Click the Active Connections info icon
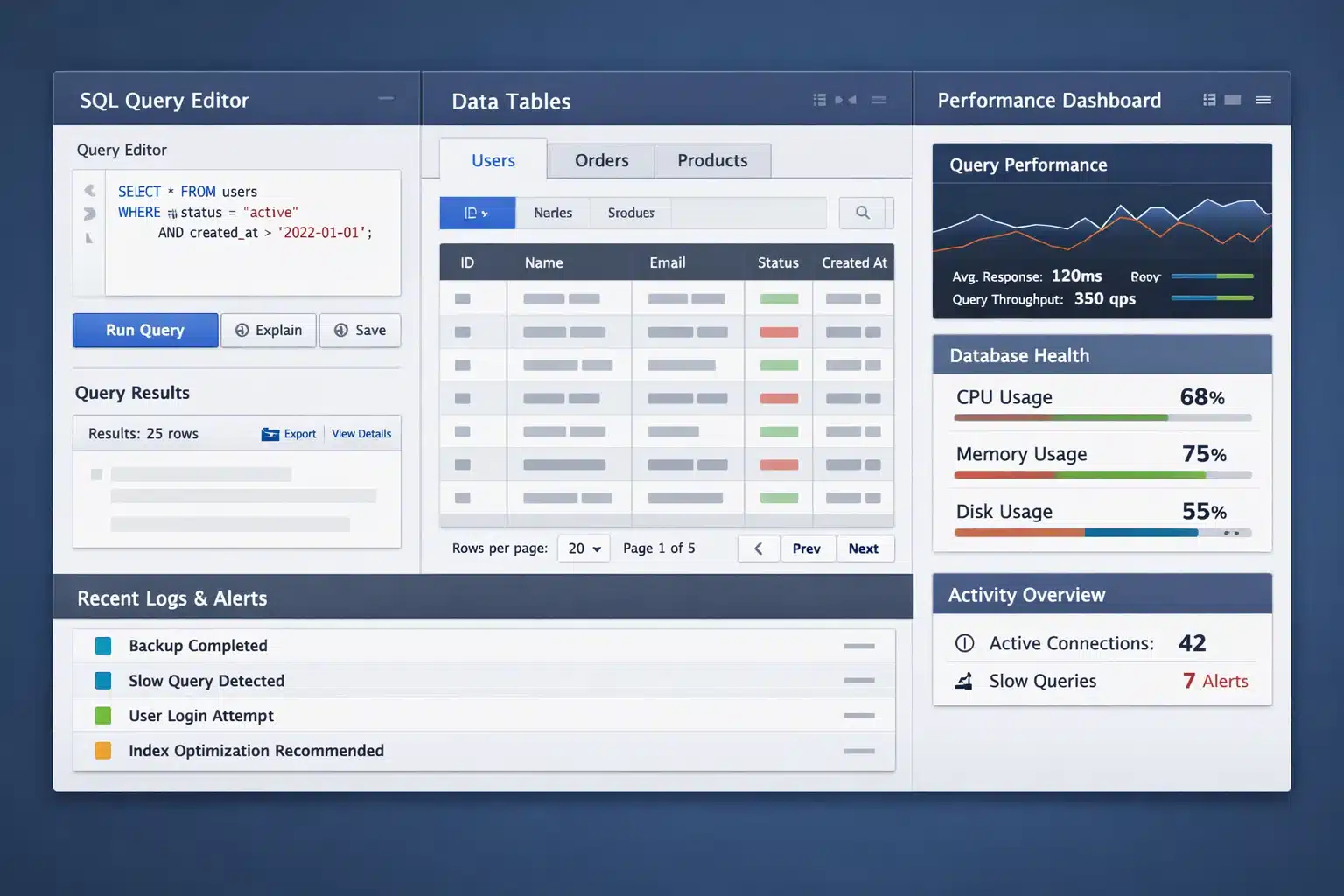Image resolution: width=1344 pixels, height=896 pixels. [965, 643]
